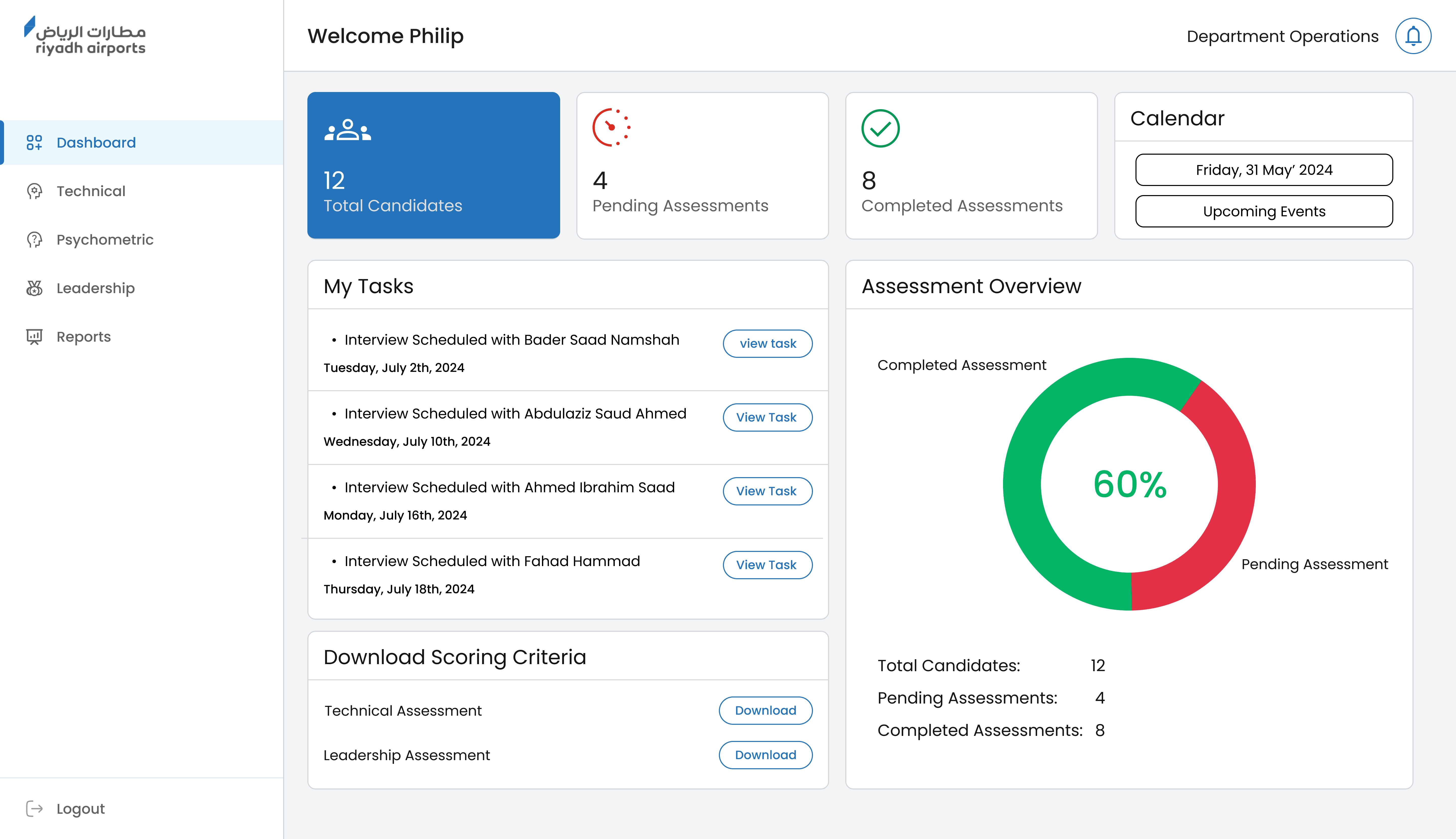Click the Completed Assessments checkmark icon
1456x839 pixels.
[x=880, y=128]
